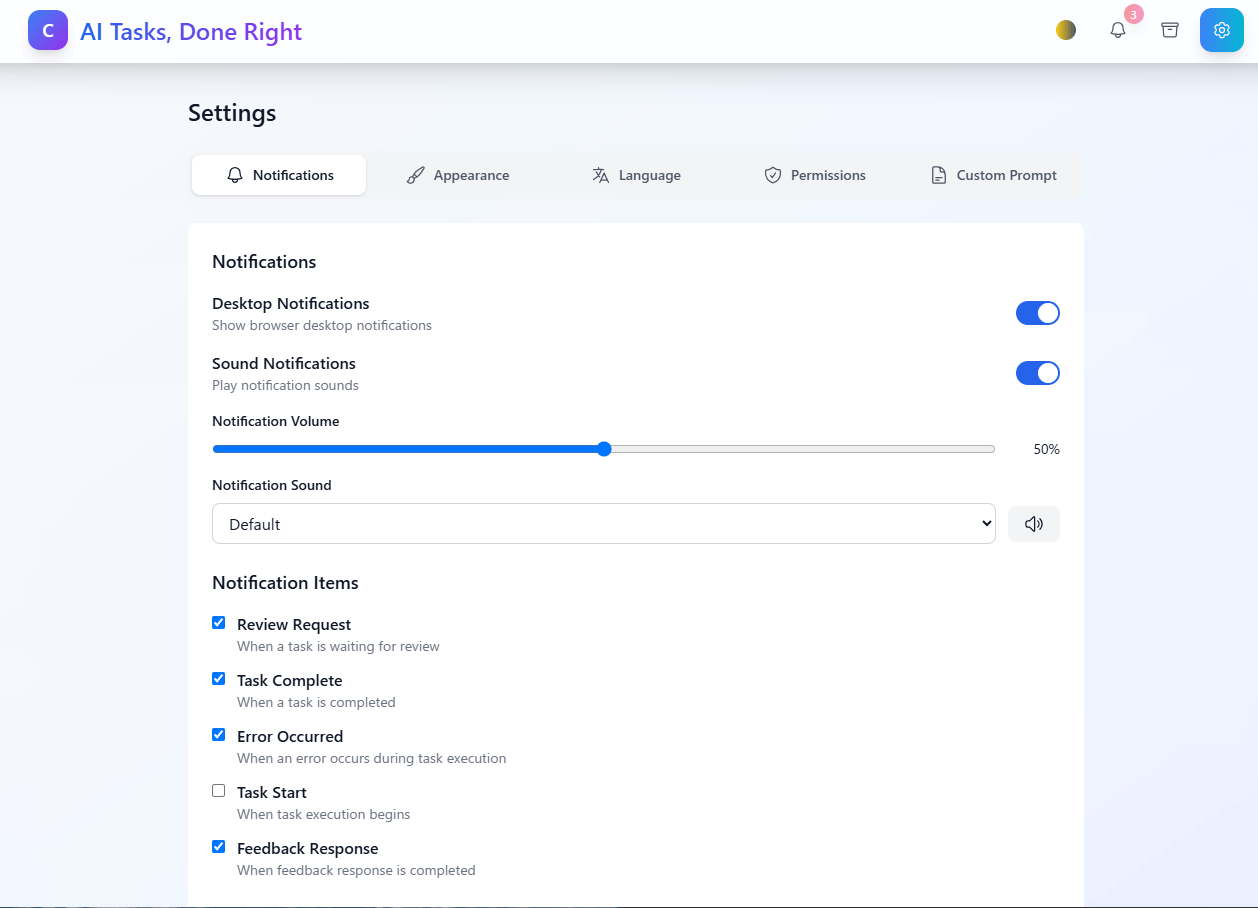Viewport: 1258px width, 908px height.
Task: Click the Feedback Response checkbox
Action: pos(219,846)
